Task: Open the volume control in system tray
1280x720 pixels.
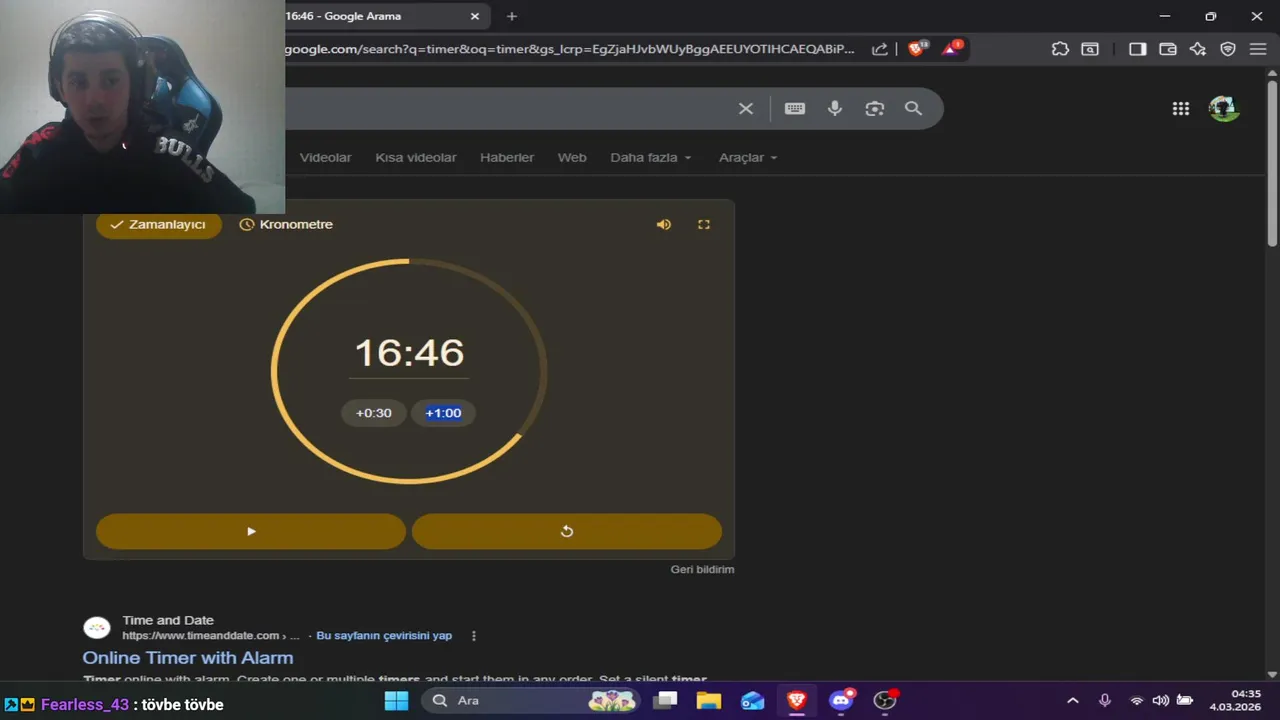Action: click(1160, 701)
